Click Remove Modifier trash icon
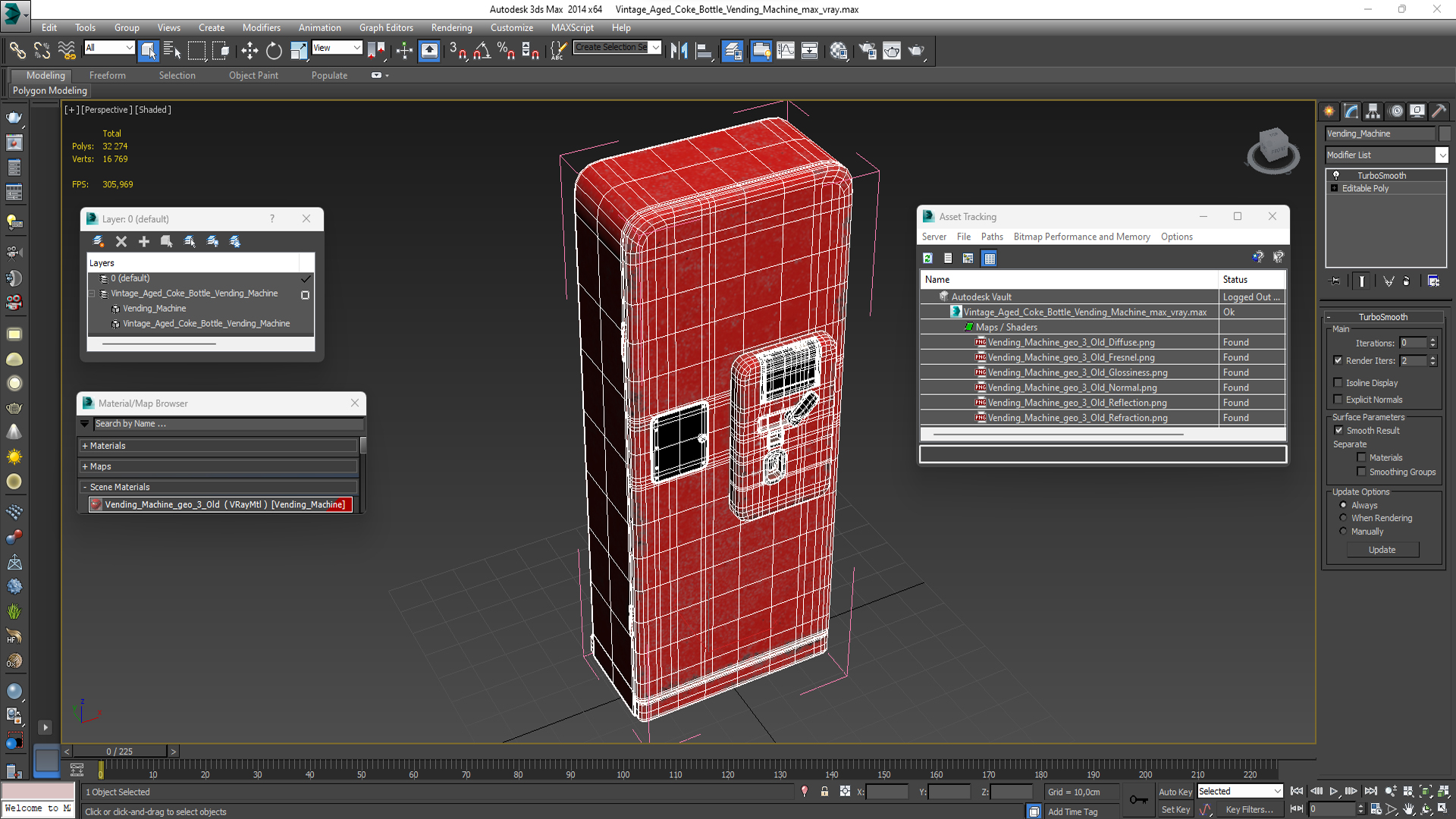The image size is (1456, 819). coord(1407,281)
